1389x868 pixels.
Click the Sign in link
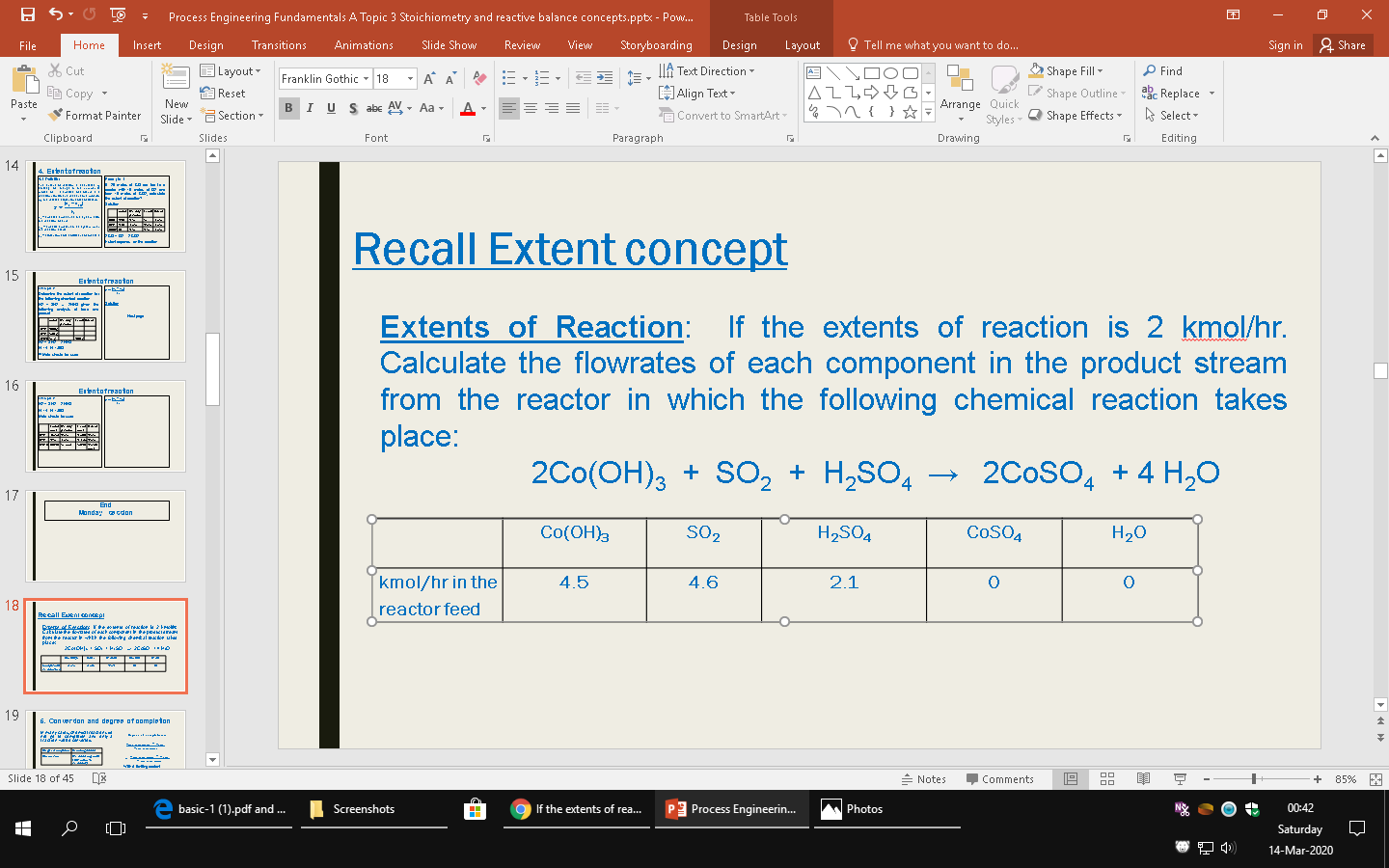point(1286,44)
